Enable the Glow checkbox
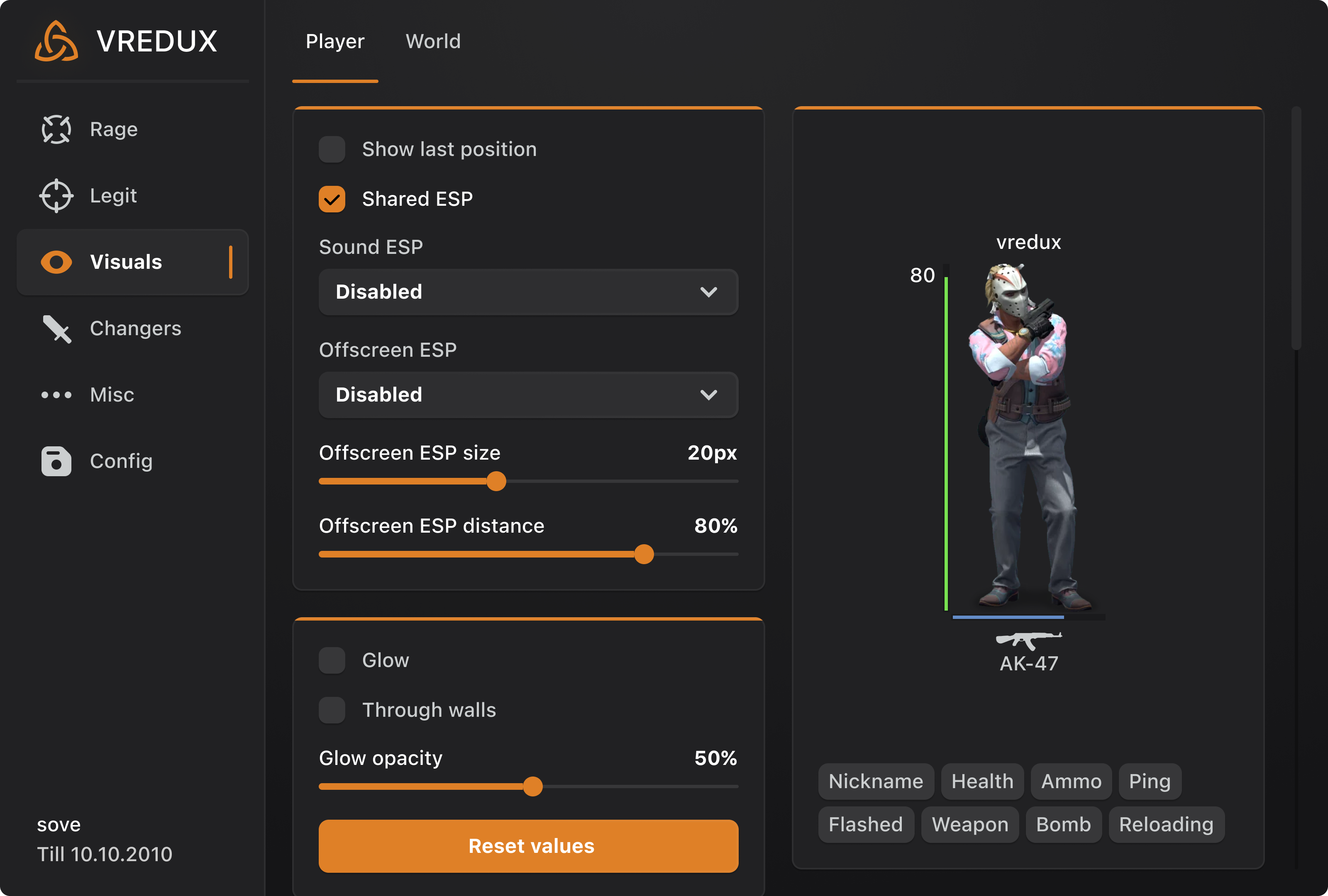 332,660
